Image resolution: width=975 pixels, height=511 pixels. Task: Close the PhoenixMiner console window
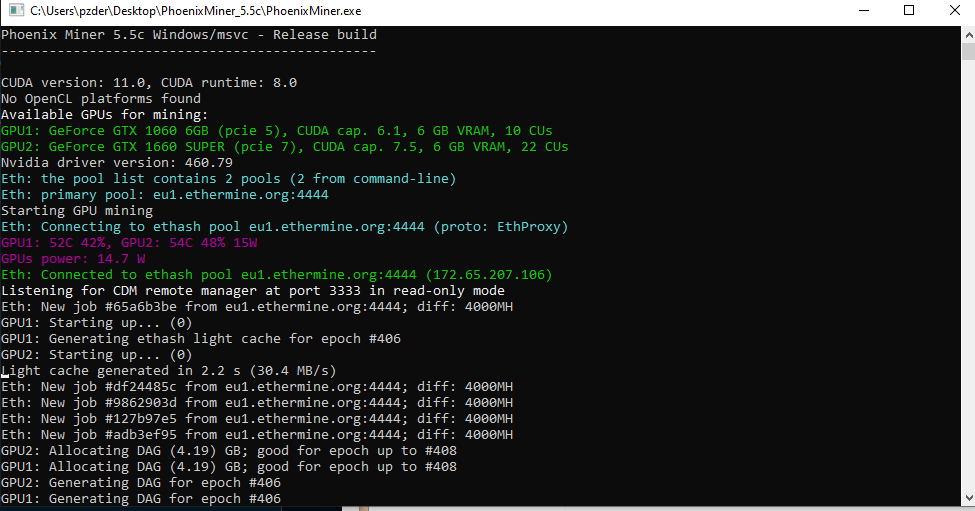click(x=954, y=11)
